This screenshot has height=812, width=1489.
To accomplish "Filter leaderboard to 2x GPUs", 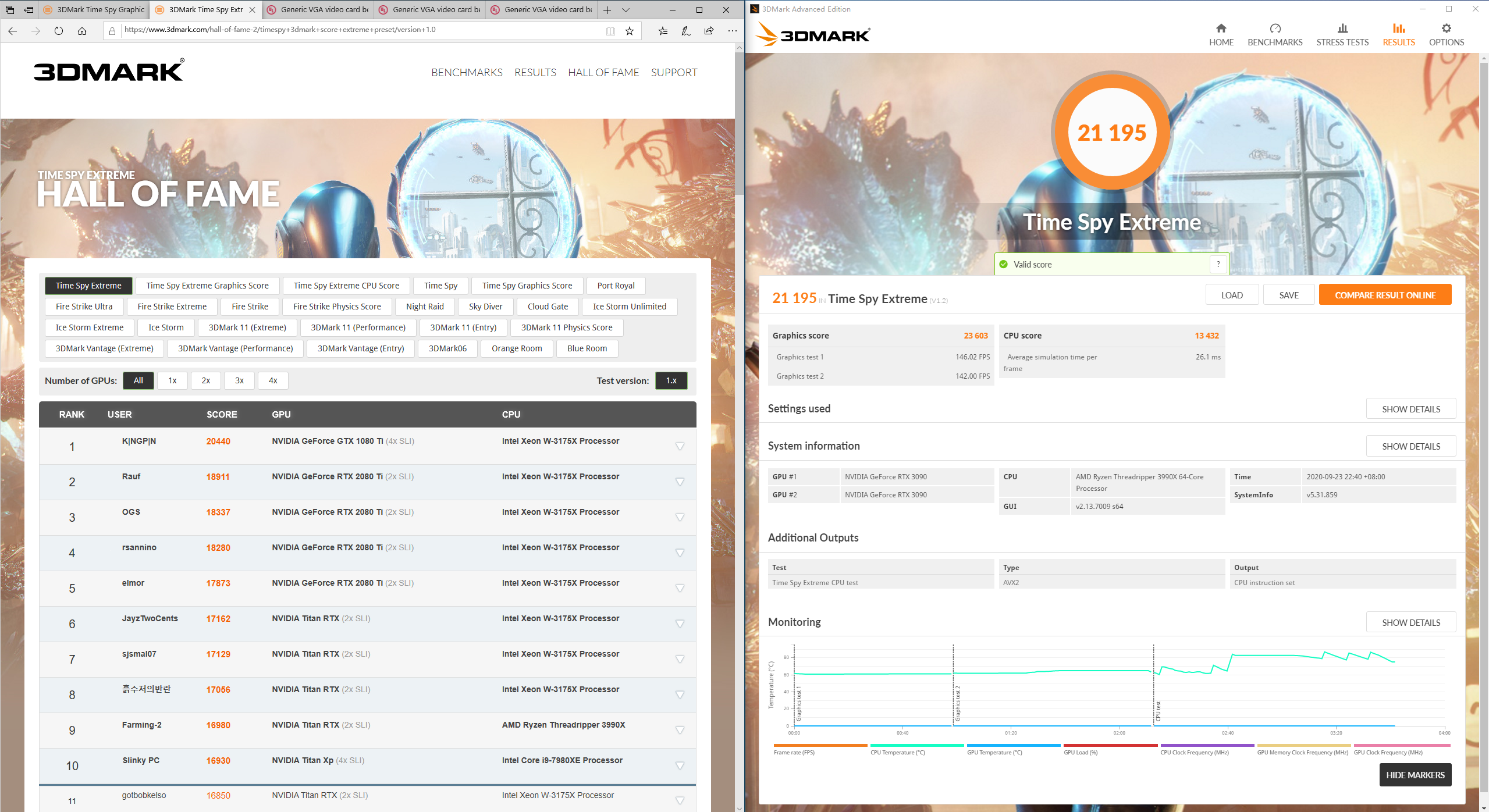I will [206, 380].
